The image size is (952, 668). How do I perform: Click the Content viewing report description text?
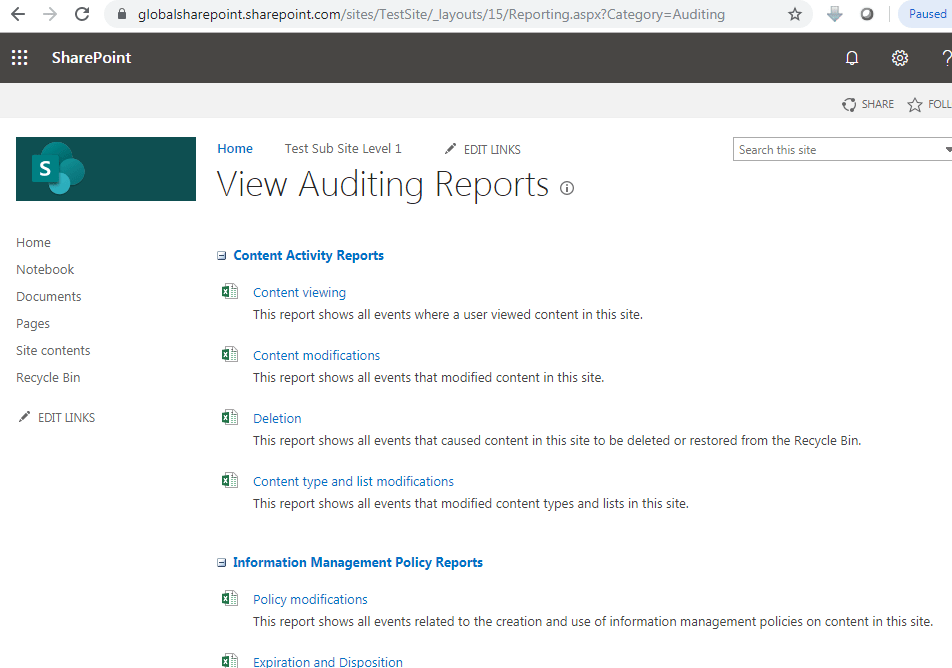coord(447,315)
